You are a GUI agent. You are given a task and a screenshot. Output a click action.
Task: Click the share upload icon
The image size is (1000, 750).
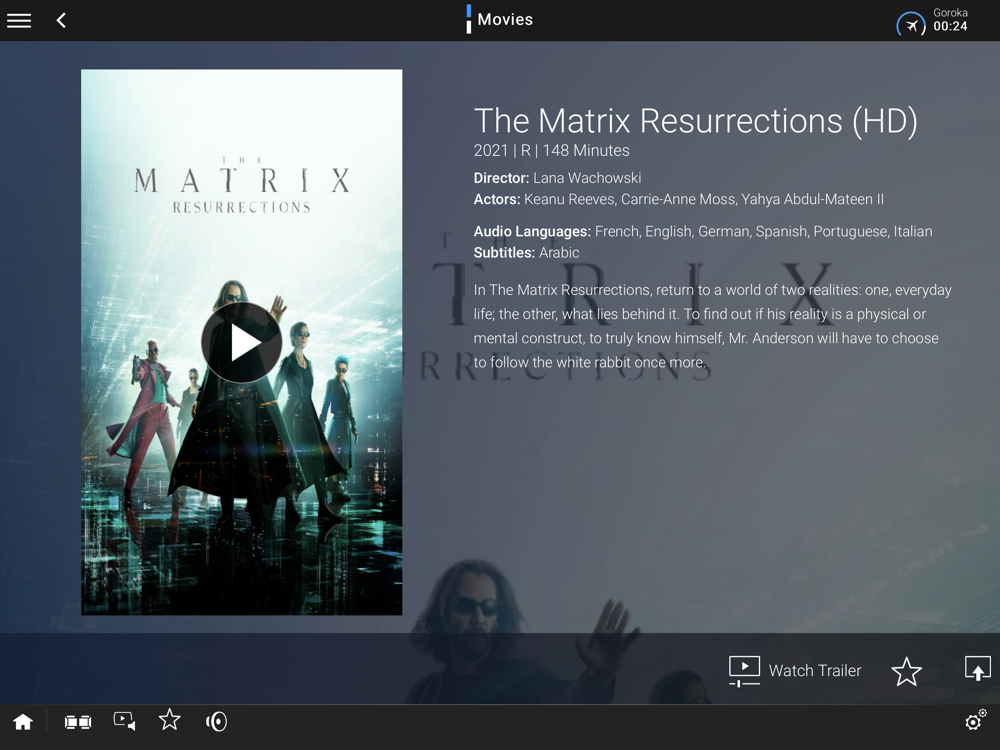(x=978, y=668)
